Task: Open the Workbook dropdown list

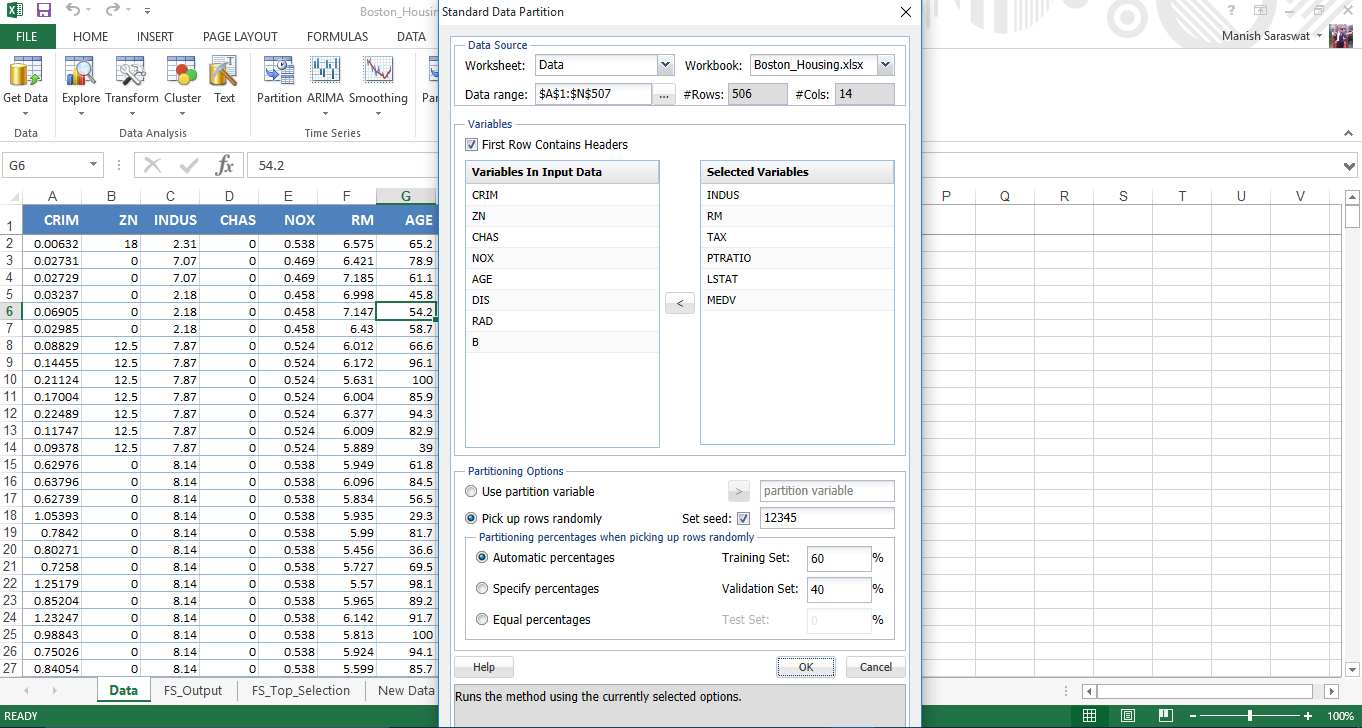Action: click(x=885, y=65)
